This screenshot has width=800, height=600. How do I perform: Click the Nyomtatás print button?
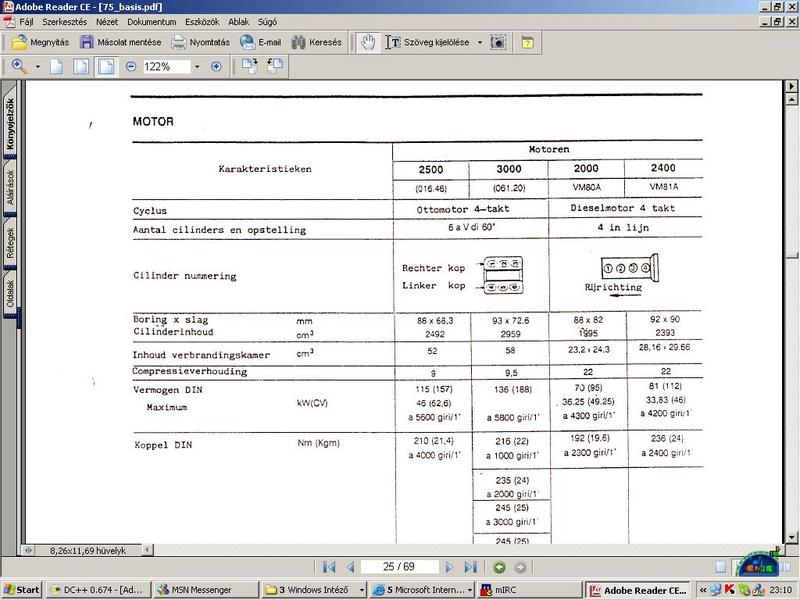[x=200, y=43]
